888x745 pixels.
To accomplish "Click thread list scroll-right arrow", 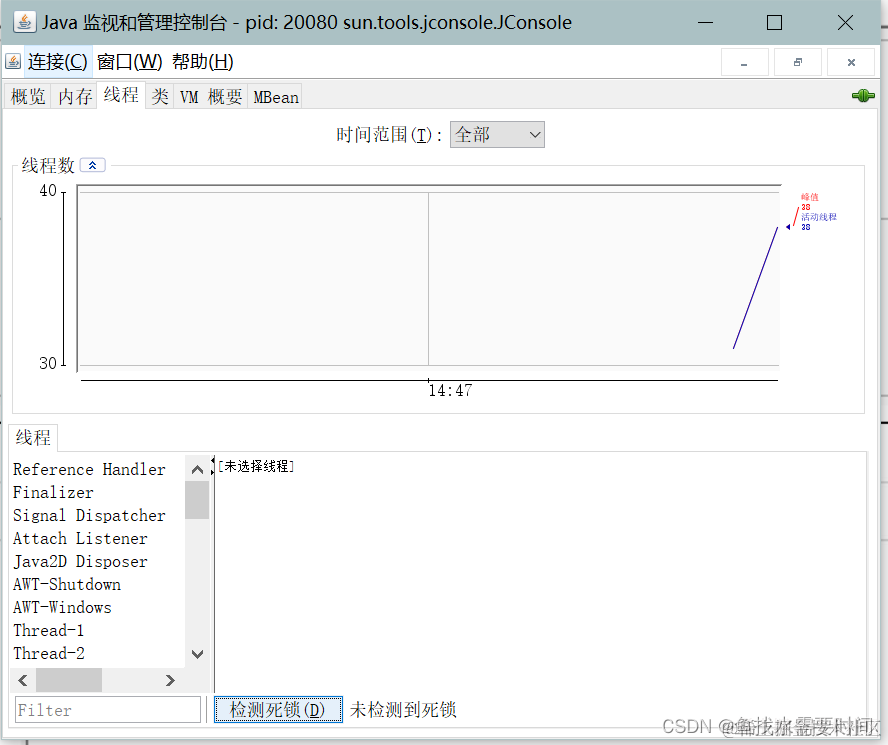I will (x=170, y=680).
